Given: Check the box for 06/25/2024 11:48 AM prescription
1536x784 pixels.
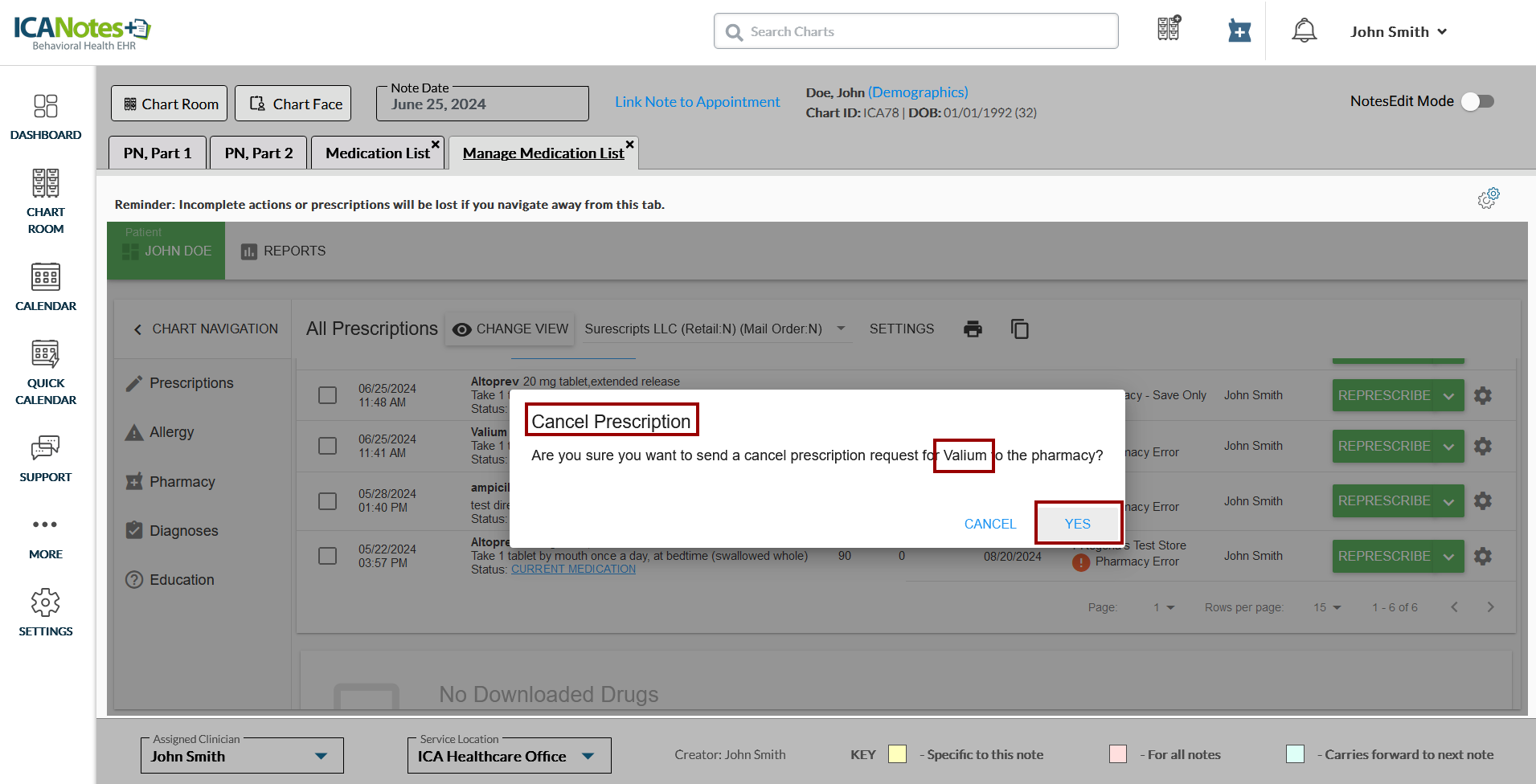Looking at the screenshot, I should [x=327, y=395].
